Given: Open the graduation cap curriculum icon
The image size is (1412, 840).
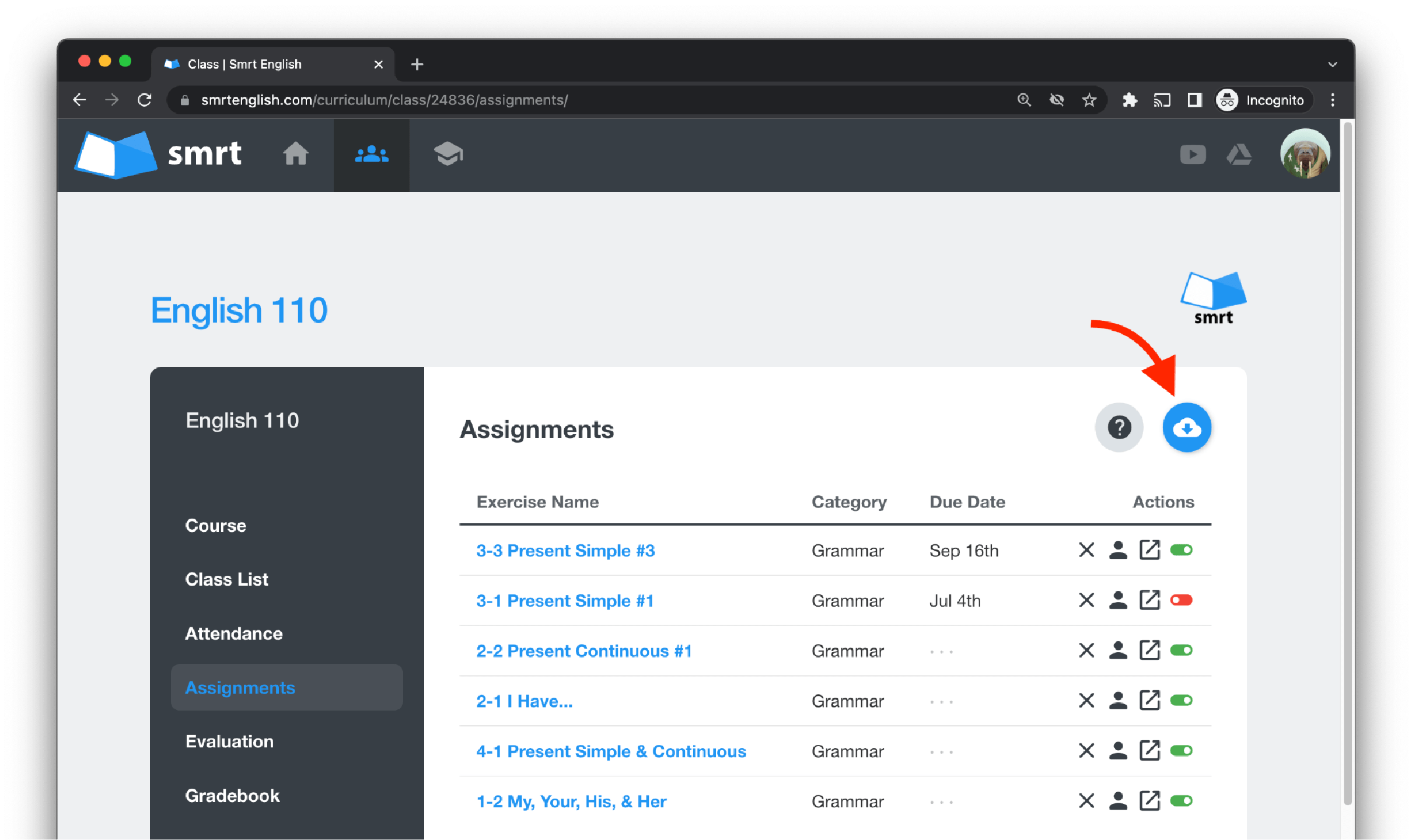Looking at the screenshot, I should [448, 155].
